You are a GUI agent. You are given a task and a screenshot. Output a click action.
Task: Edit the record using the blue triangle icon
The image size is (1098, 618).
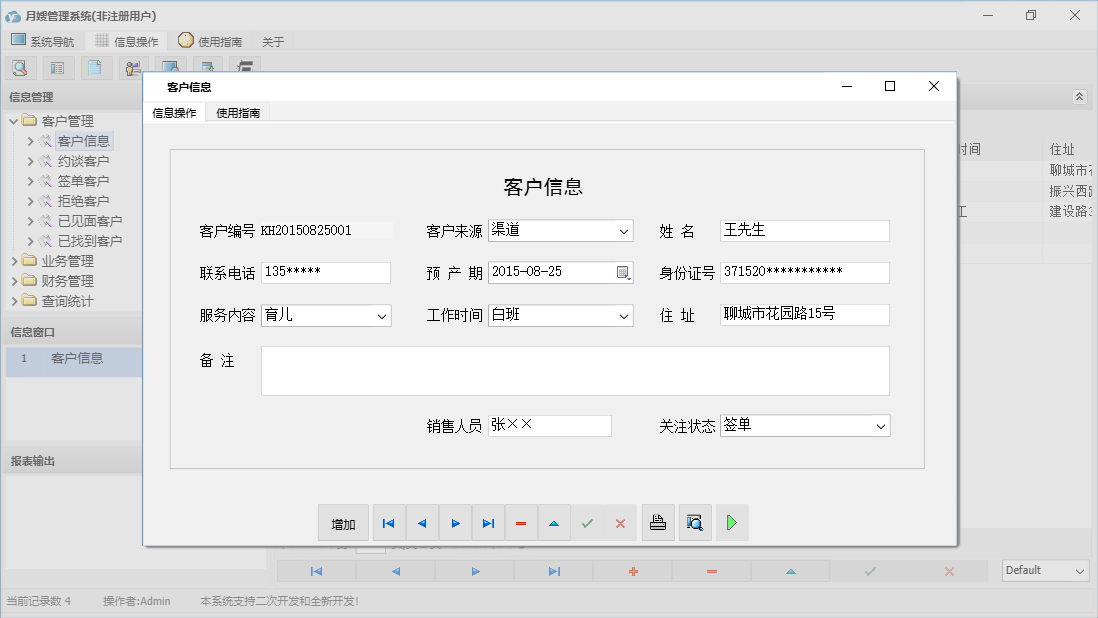click(554, 522)
